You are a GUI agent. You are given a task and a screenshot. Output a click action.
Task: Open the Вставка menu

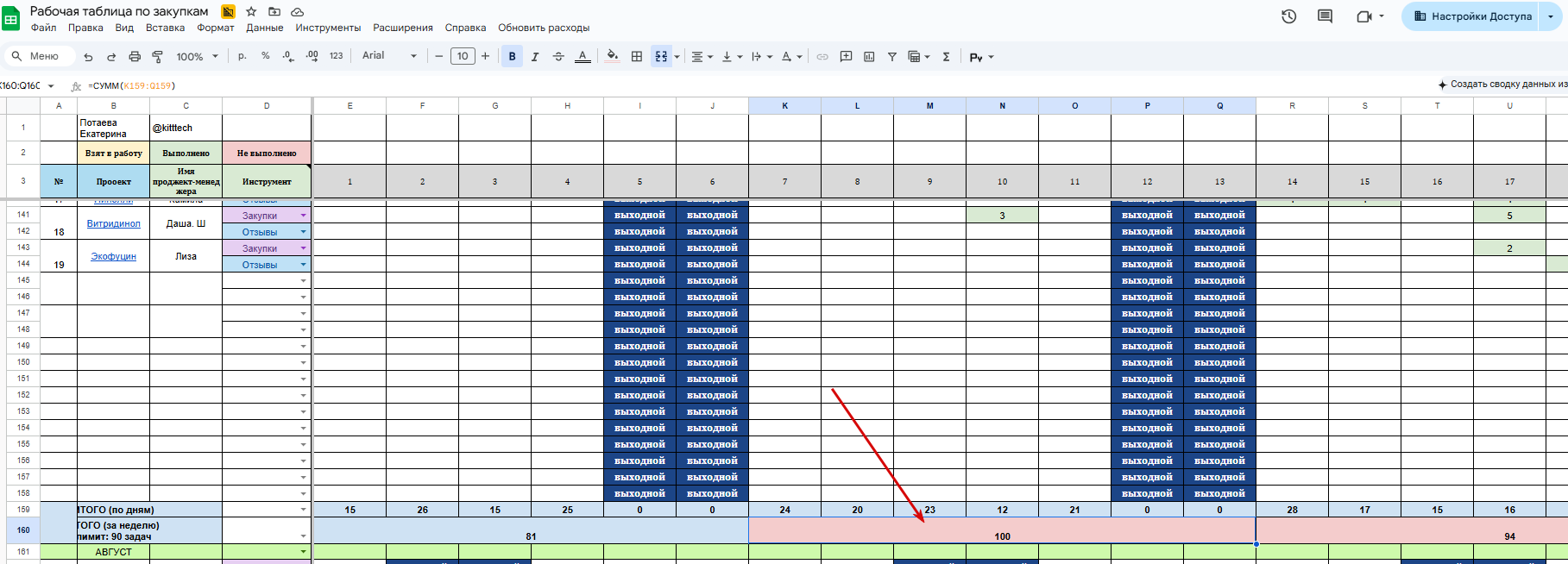[165, 28]
